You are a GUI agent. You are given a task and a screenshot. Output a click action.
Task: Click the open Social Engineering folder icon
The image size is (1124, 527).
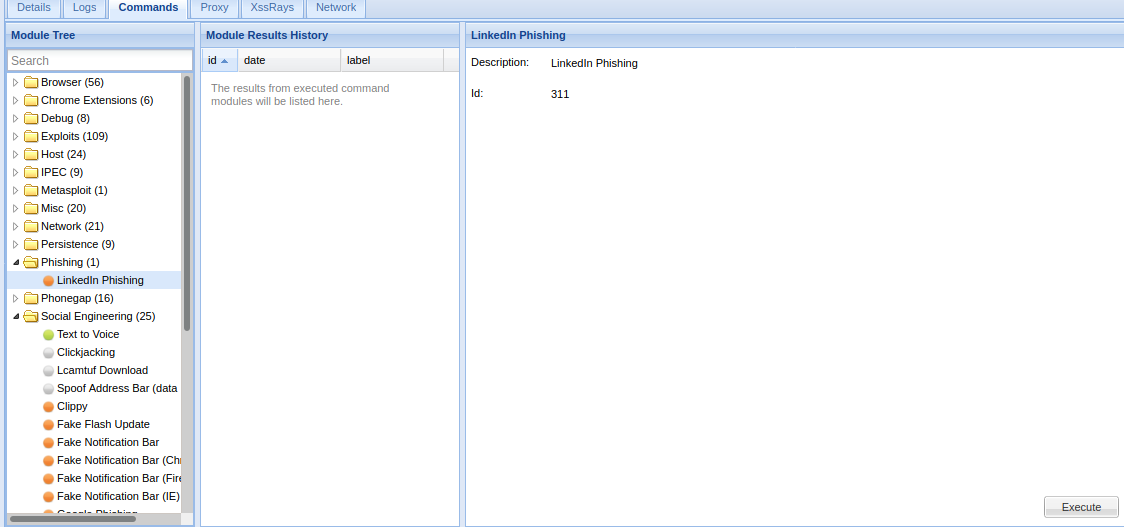tap(31, 316)
